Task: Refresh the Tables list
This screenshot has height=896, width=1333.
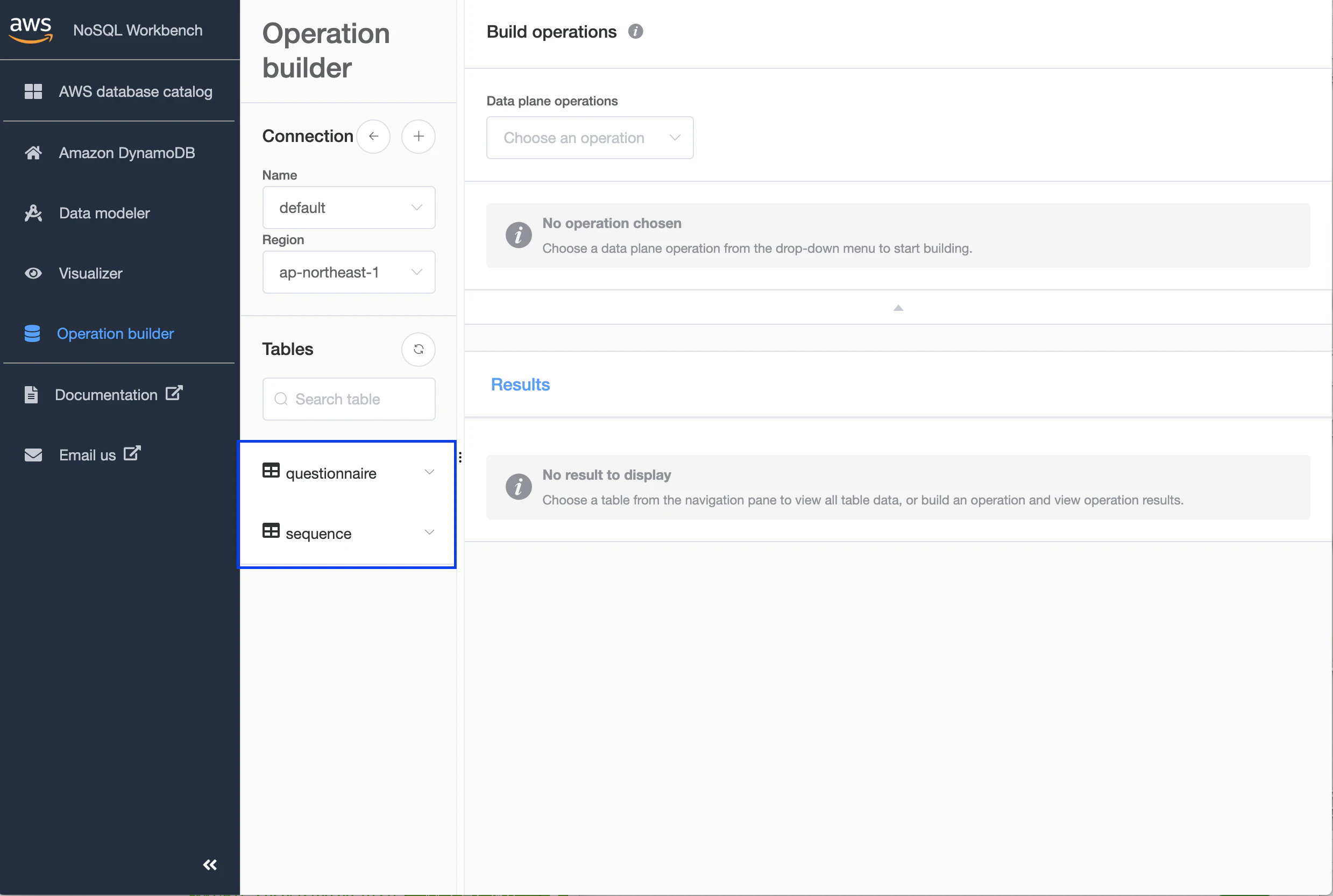Action: coord(419,349)
